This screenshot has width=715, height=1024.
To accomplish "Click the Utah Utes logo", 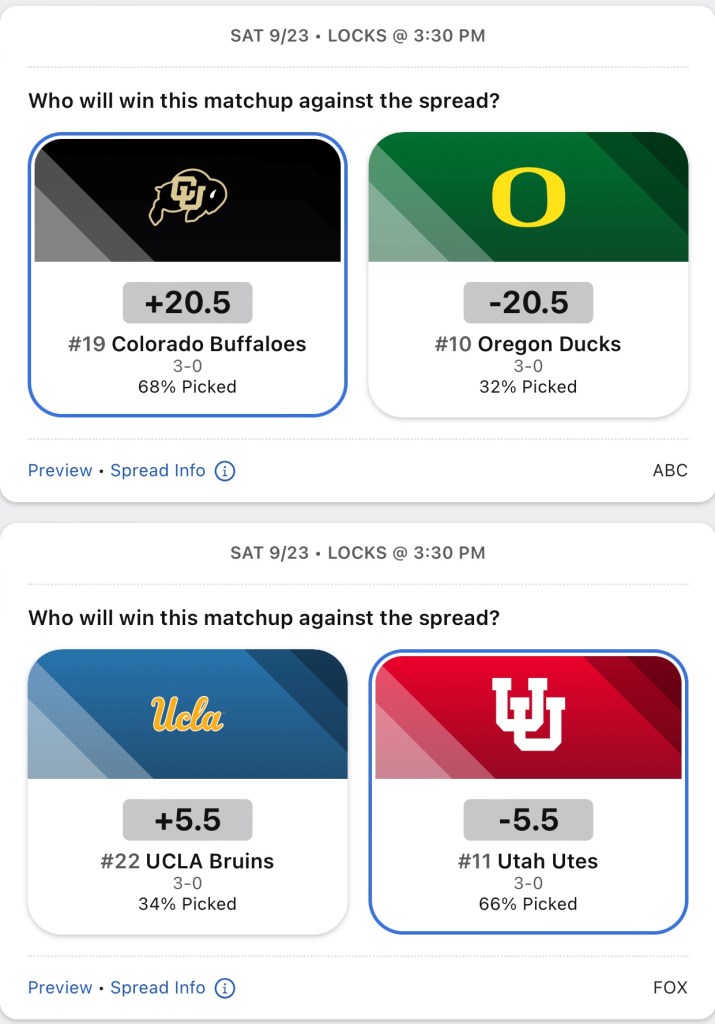I will point(528,714).
